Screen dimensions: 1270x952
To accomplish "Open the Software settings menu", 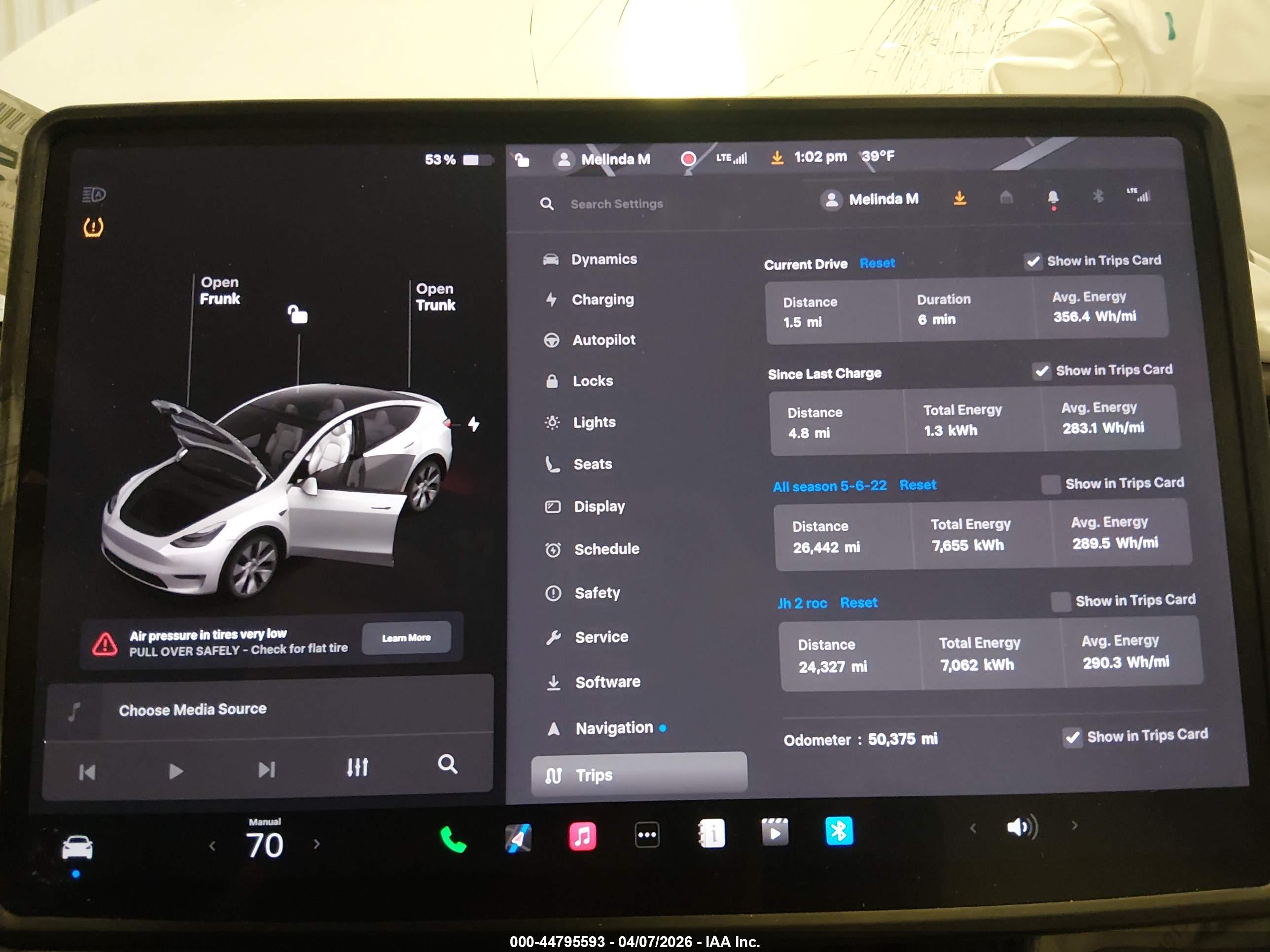I will tap(594, 682).
